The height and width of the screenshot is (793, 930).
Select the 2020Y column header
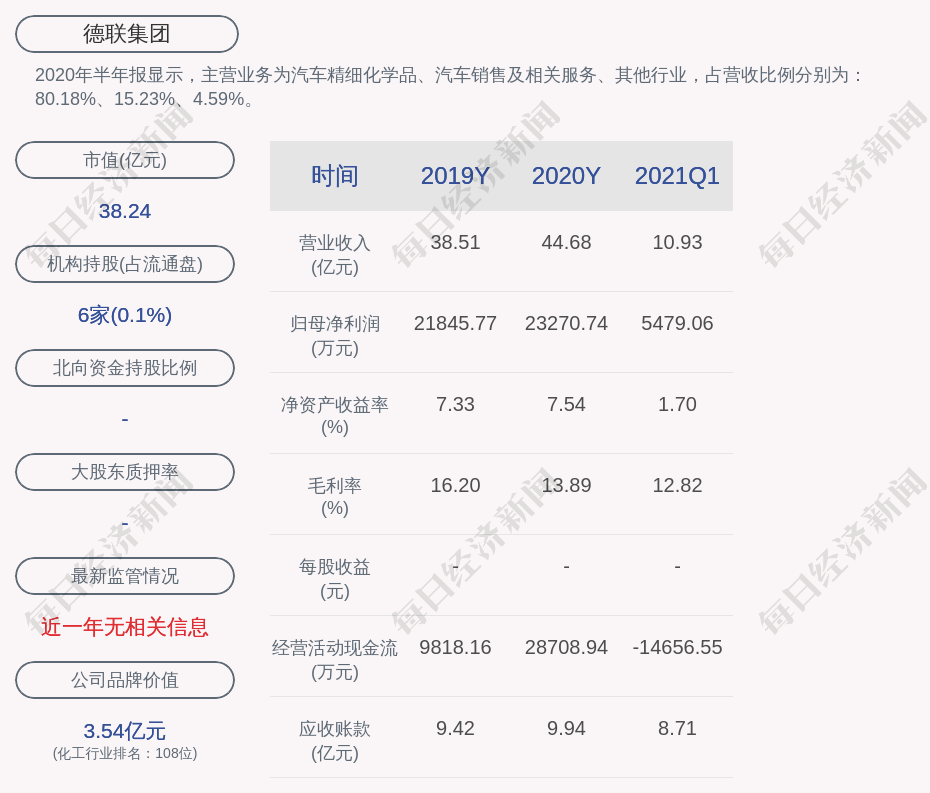[566, 176]
